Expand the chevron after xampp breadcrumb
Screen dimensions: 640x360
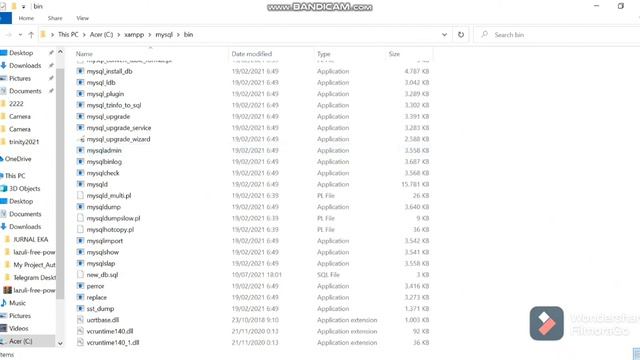pyautogui.click(x=150, y=35)
